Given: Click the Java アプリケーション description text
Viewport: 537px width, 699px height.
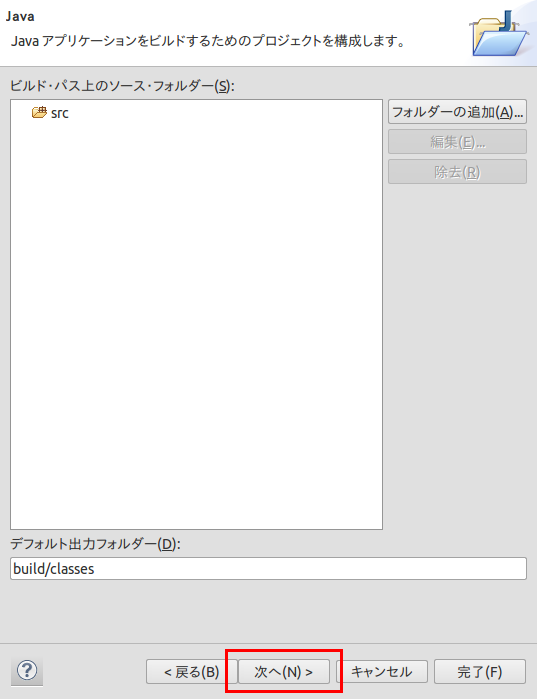Looking at the screenshot, I should click(208, 41).
